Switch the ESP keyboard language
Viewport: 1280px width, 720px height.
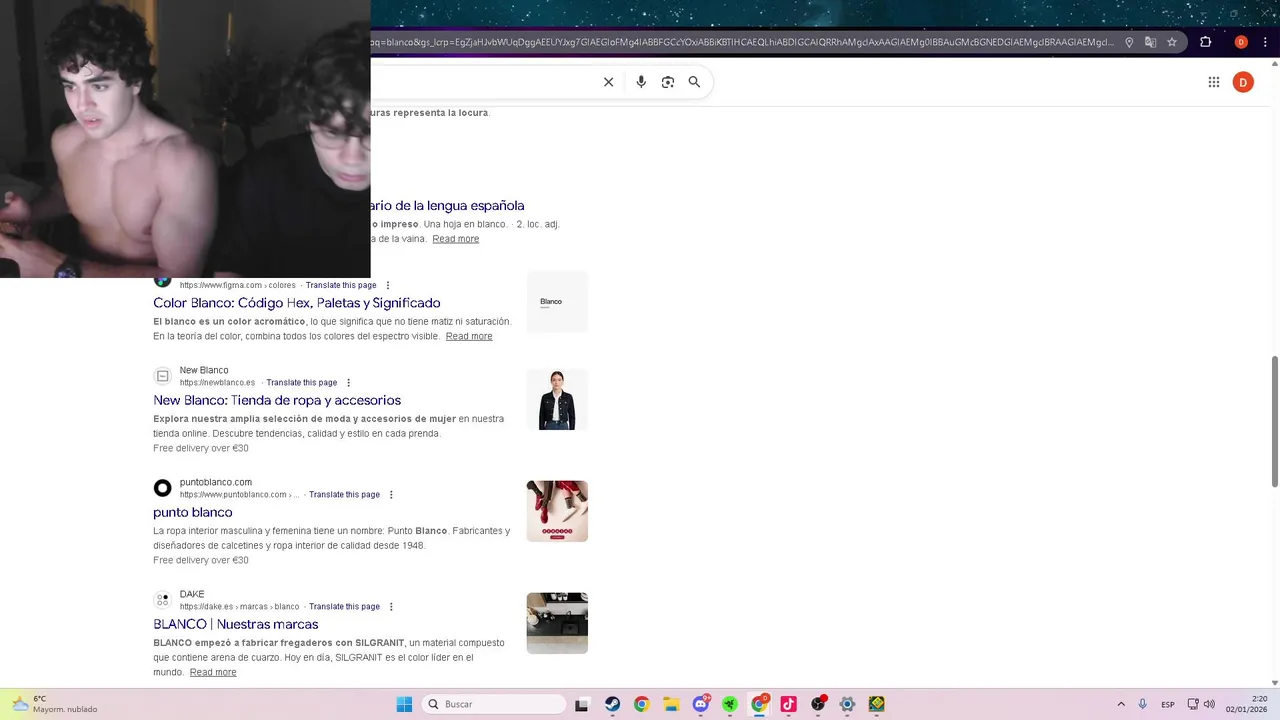tap(1167, 704)
